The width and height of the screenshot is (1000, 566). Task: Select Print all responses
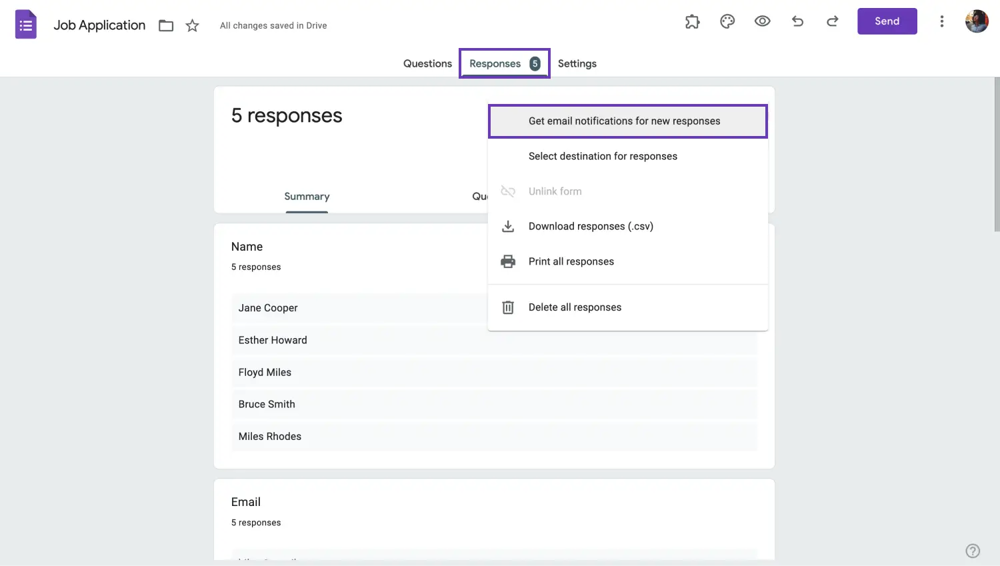pyautogui.click(x=571, y=262)
